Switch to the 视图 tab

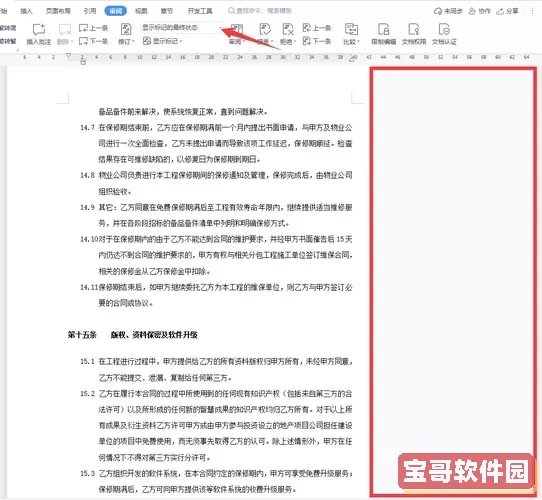point(141,11)
